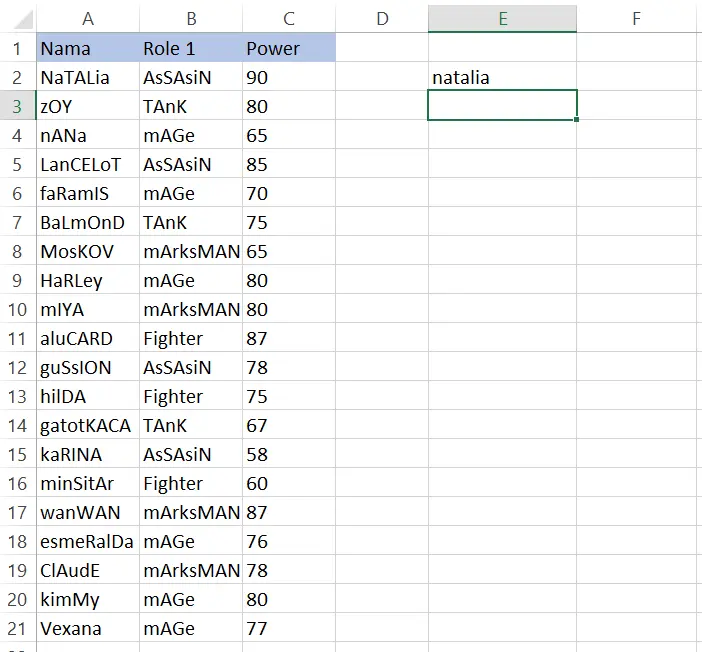This screenshot has height=652, width=702.
Task: Select cell containing 'hilDA'
Action: [88, 396]
